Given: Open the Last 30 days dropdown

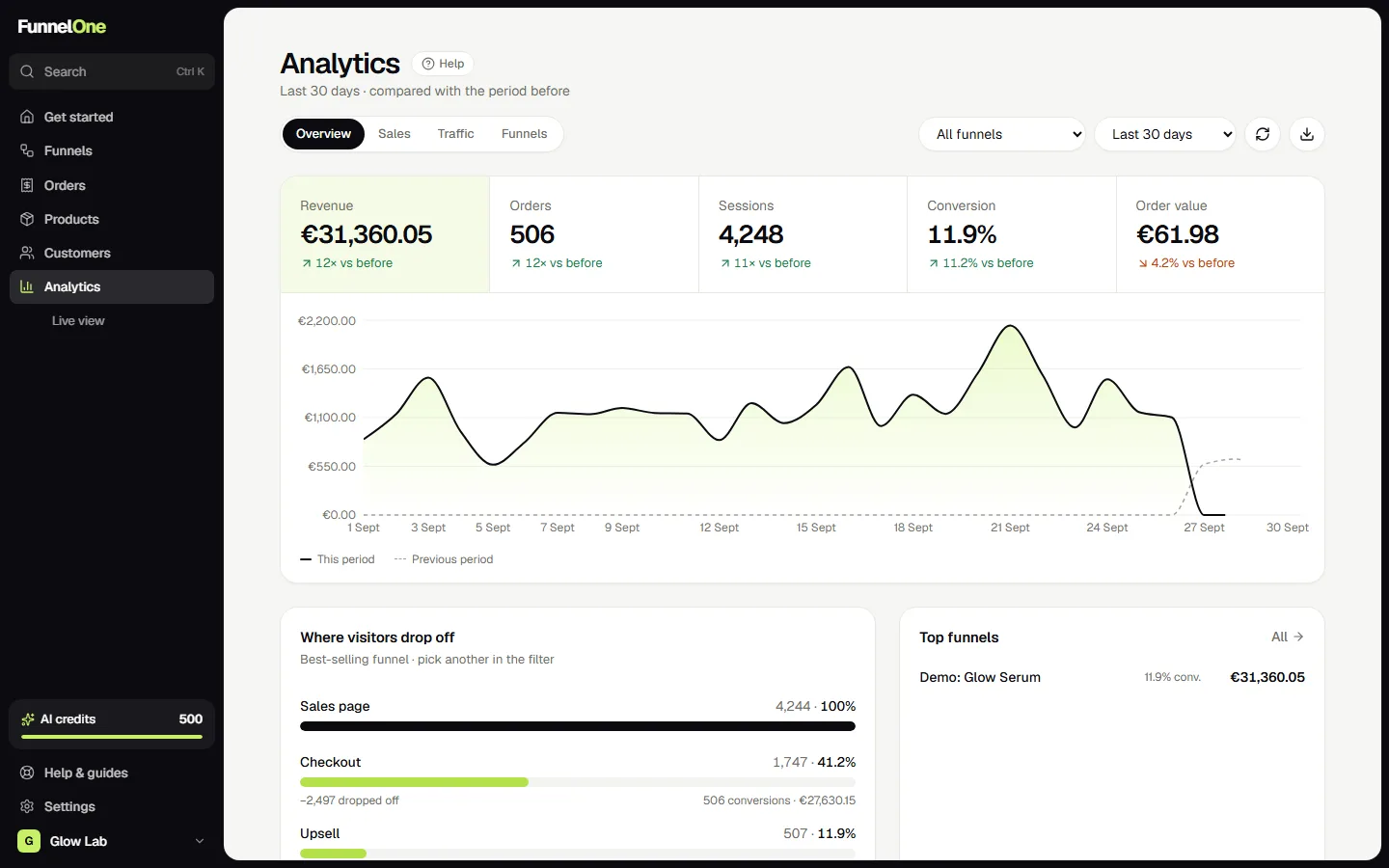Looking at the screenshot, I should coord(1165,134).
